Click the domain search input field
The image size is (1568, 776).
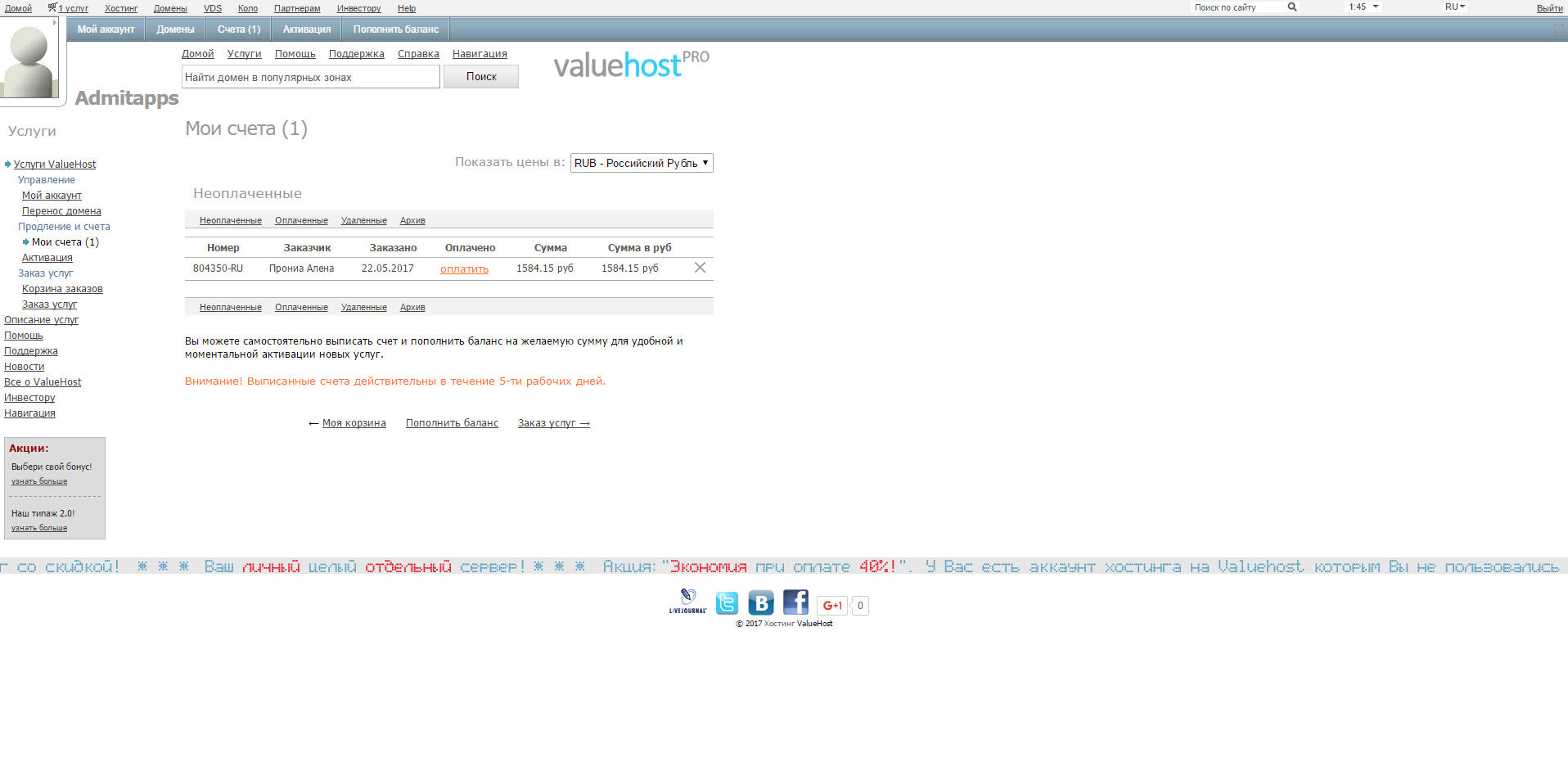[x=310, y=75]
